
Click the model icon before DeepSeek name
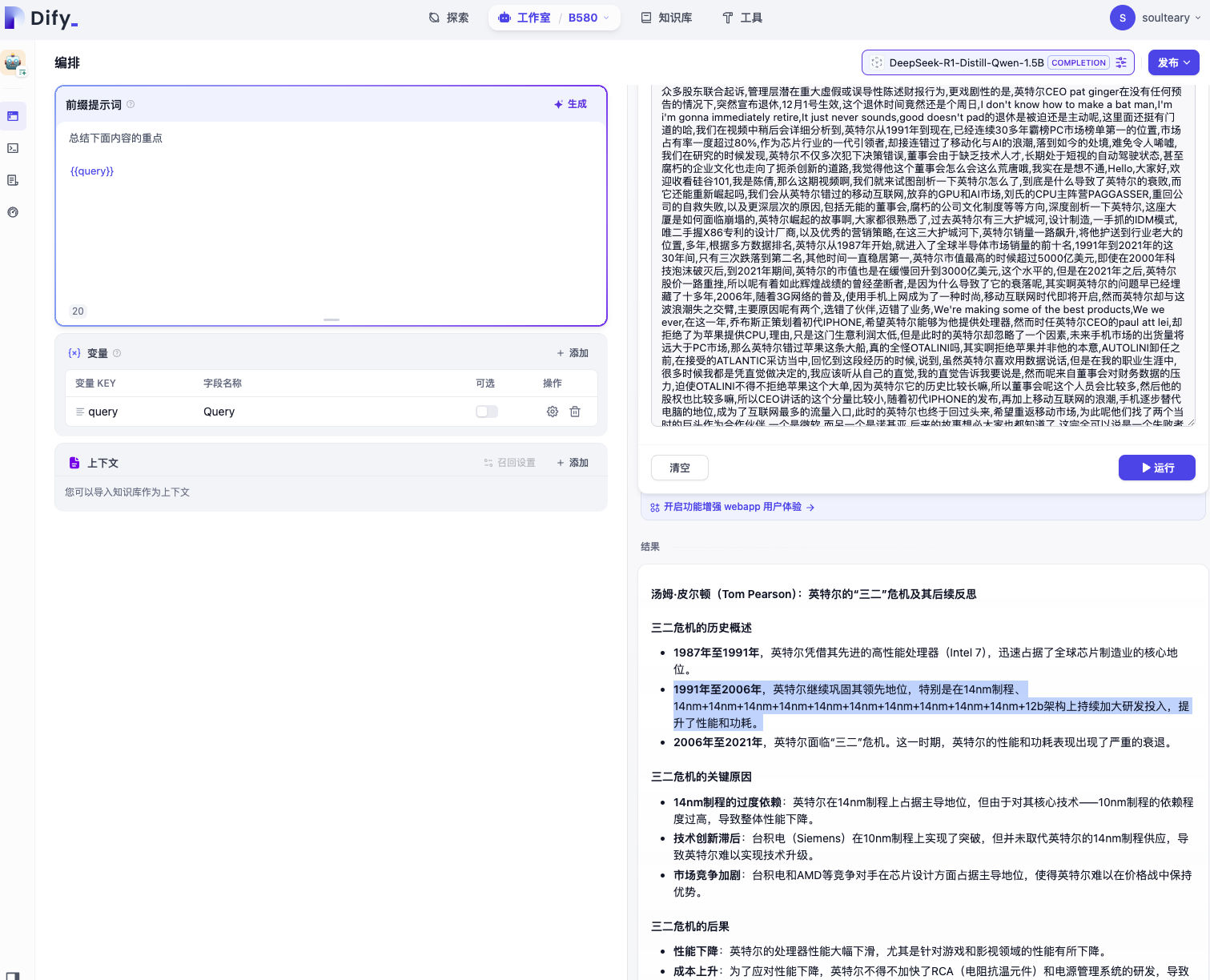877,62
